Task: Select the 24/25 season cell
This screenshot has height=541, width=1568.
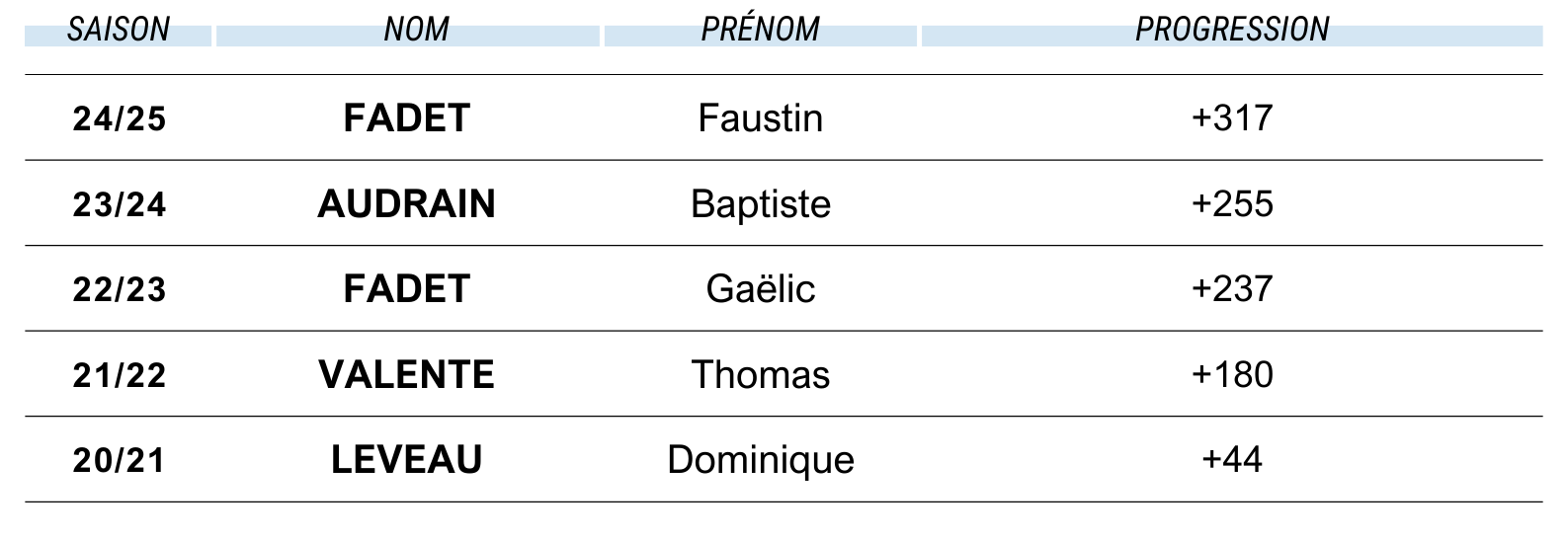Action: [120, 118]
